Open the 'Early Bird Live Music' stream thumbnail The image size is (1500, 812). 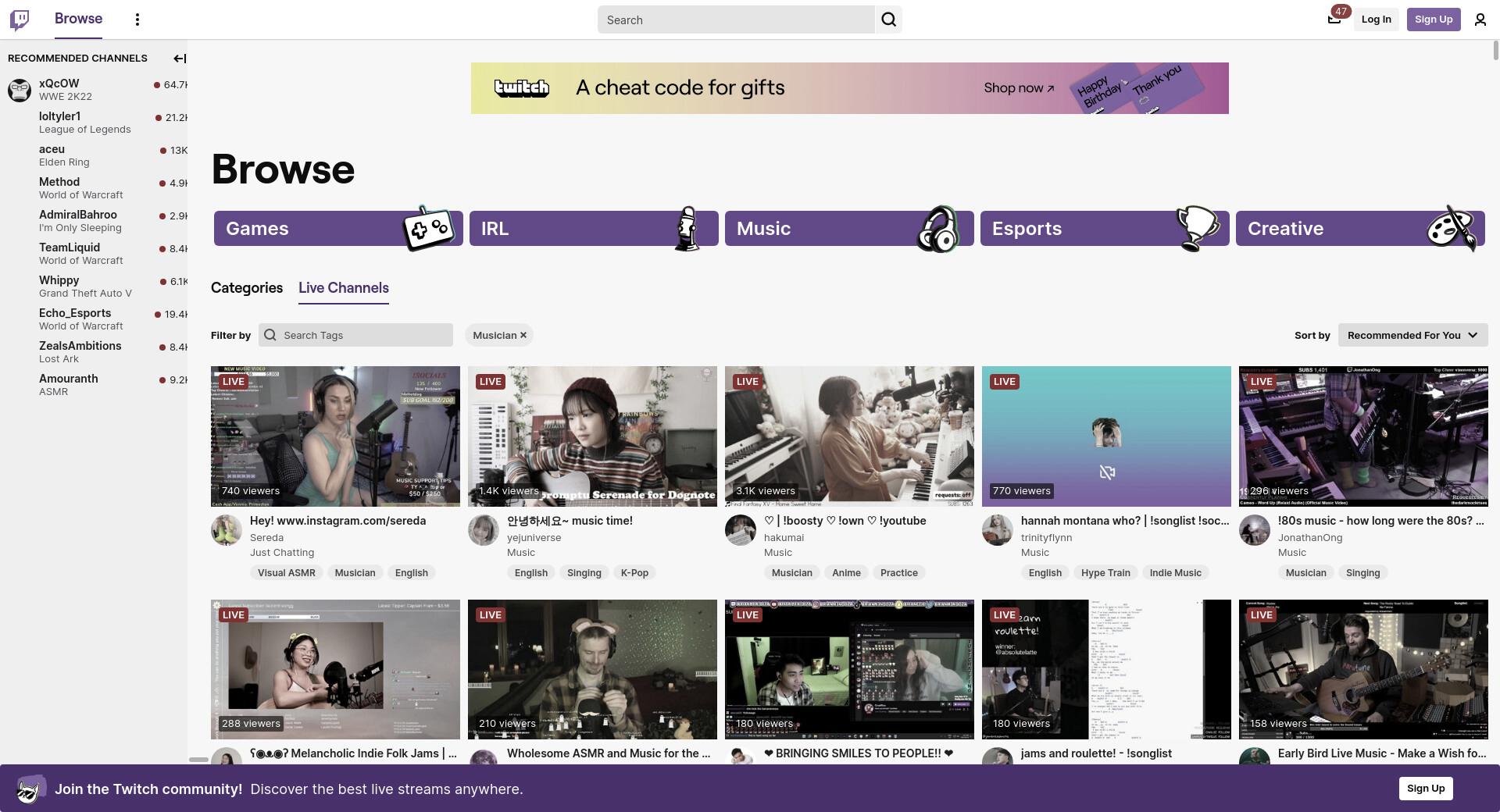[x=1363, y=669]
